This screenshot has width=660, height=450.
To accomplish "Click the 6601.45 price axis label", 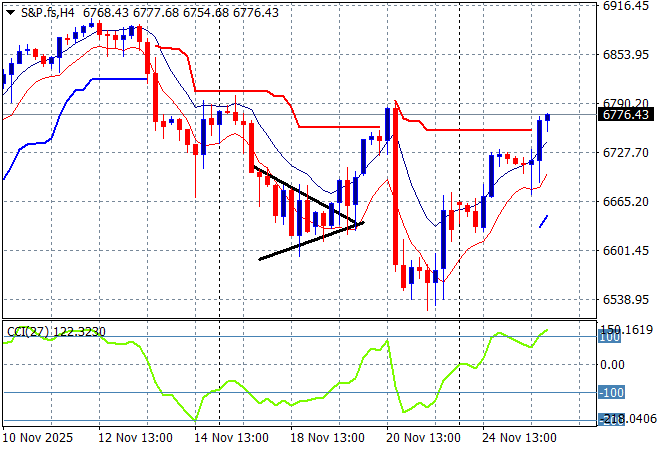I will coord(626,250).
